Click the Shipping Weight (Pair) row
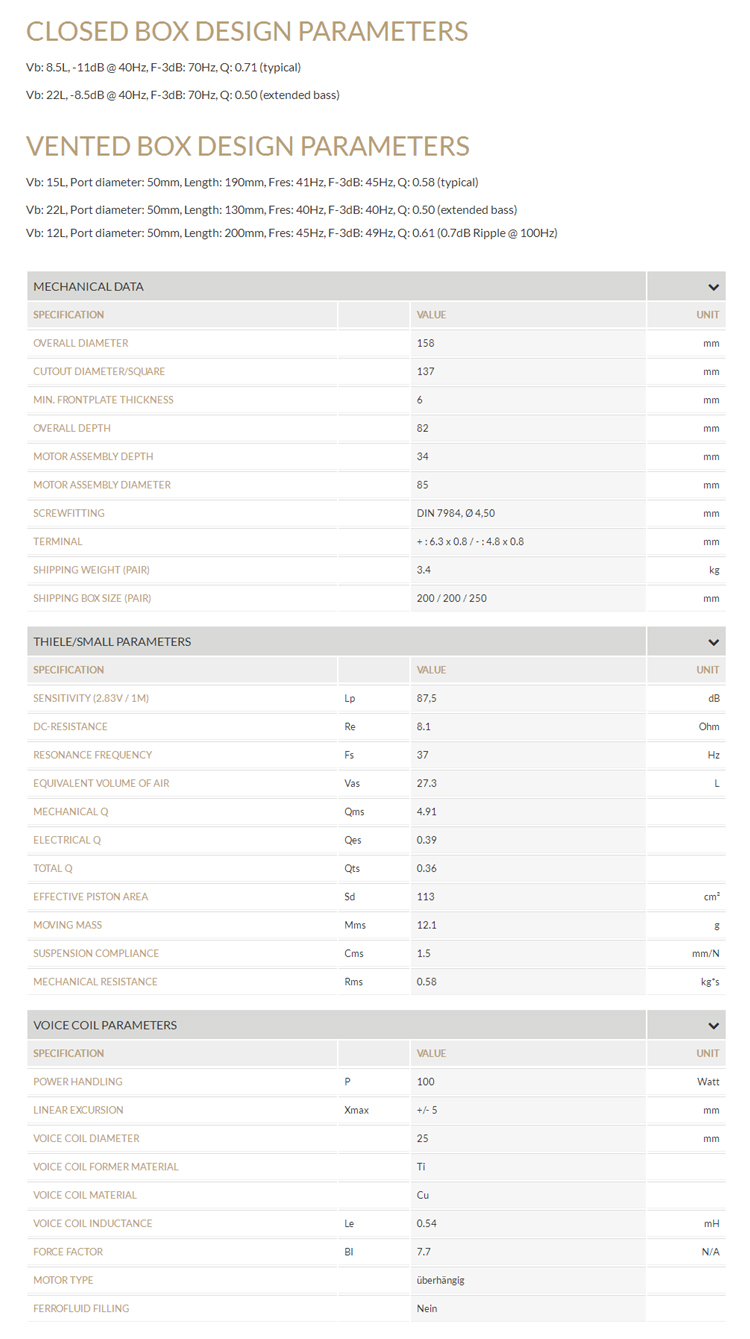This screenshot has width=750, height=1339. [x=91, y=570]
